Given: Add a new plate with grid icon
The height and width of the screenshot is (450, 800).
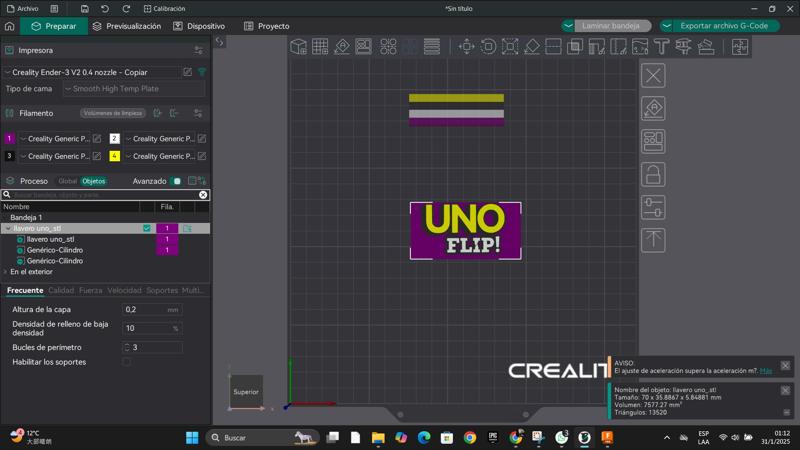Looking at the screenshot, I should click(320, 46).
